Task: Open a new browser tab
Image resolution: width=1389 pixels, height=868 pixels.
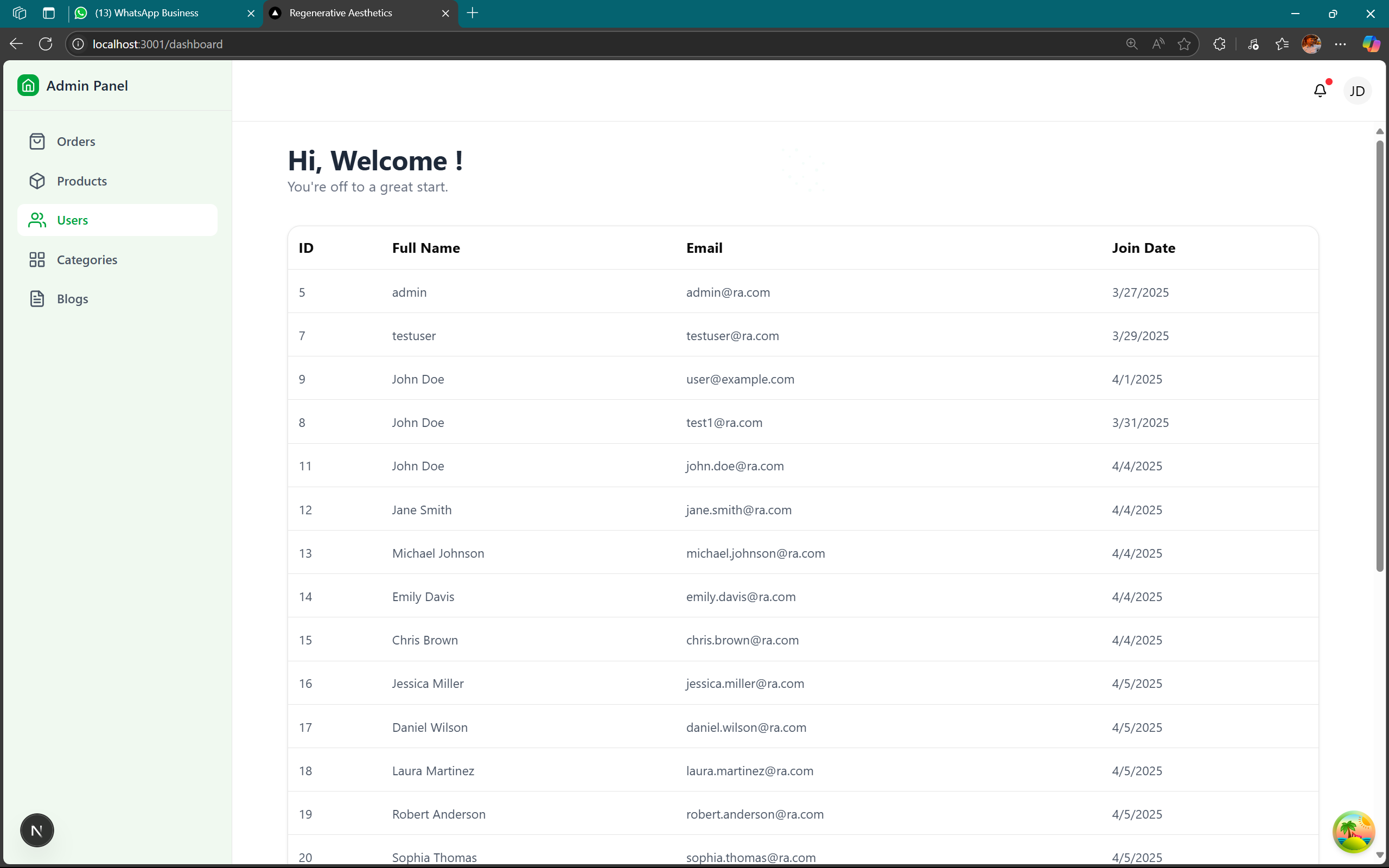Action: [473, 12]
